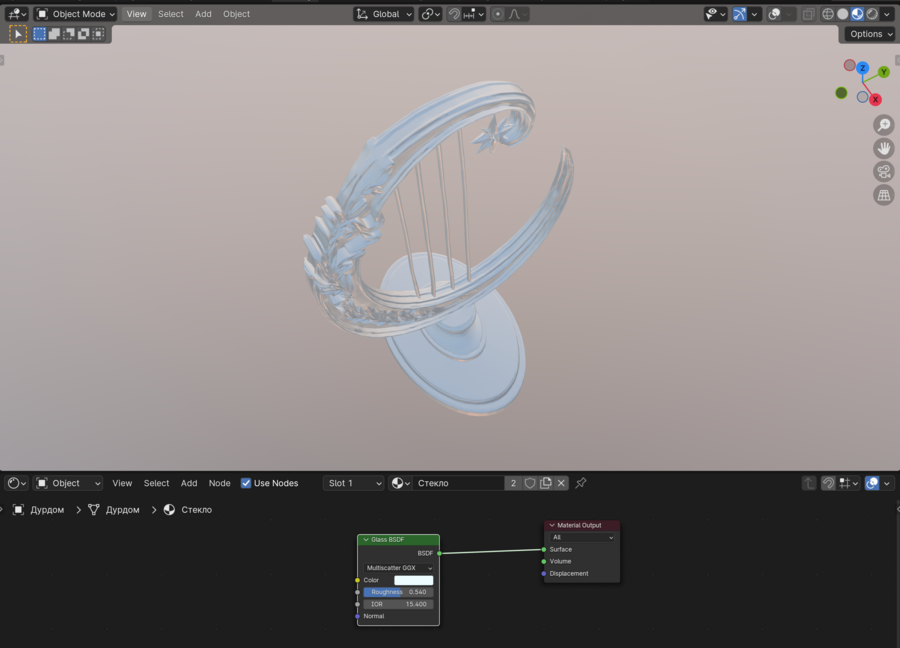Image resolution: width=900 pixels, height=648 pixels.
Task: Switch perspective/orthographic with grid gizmo
Action: (x=883, y=195)
